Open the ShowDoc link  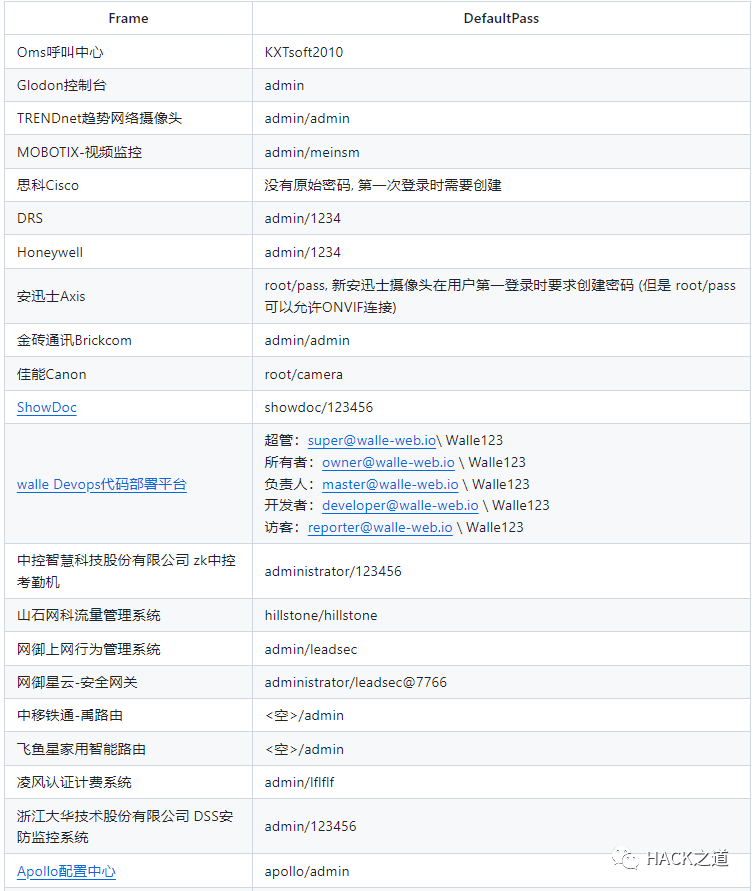(x=47, y=407)
